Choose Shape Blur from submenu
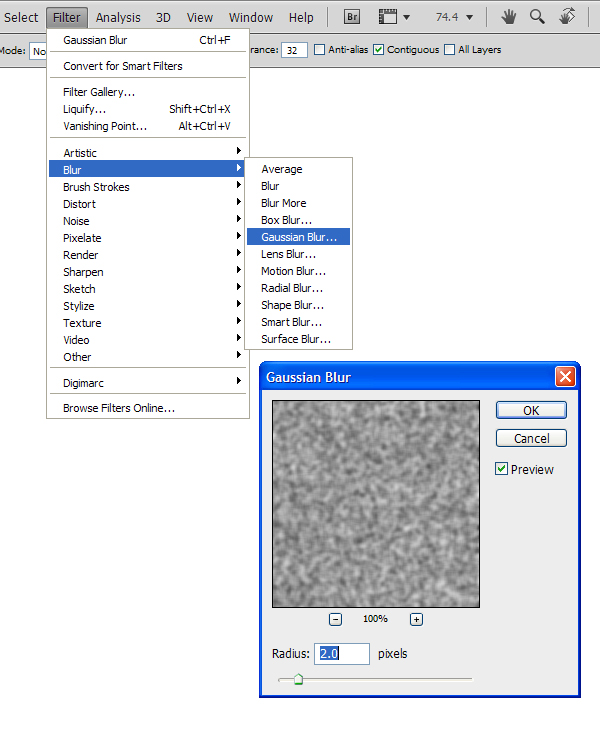 (298, 305)
